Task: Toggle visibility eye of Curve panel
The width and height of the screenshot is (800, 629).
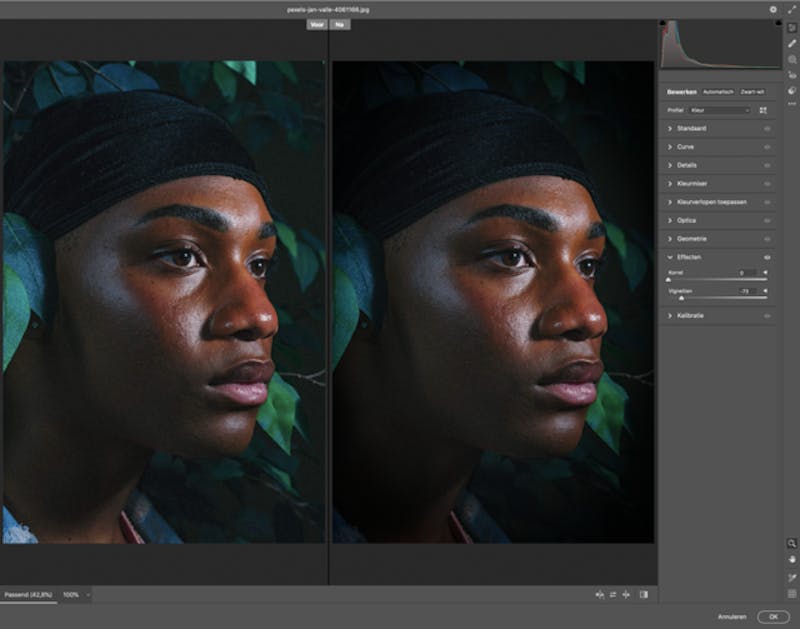Action: [767, 147]
